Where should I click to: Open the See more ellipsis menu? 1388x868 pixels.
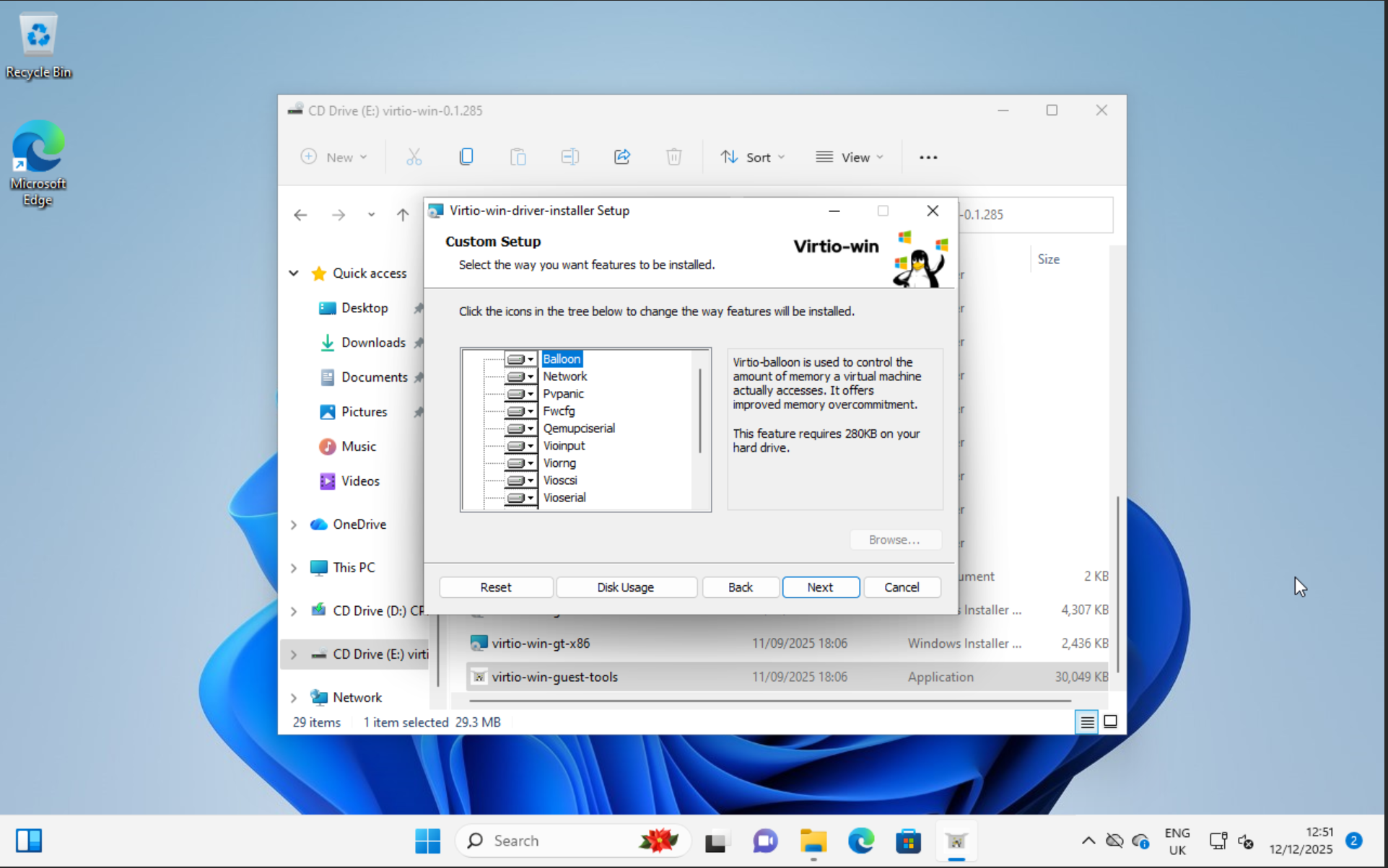928,157
